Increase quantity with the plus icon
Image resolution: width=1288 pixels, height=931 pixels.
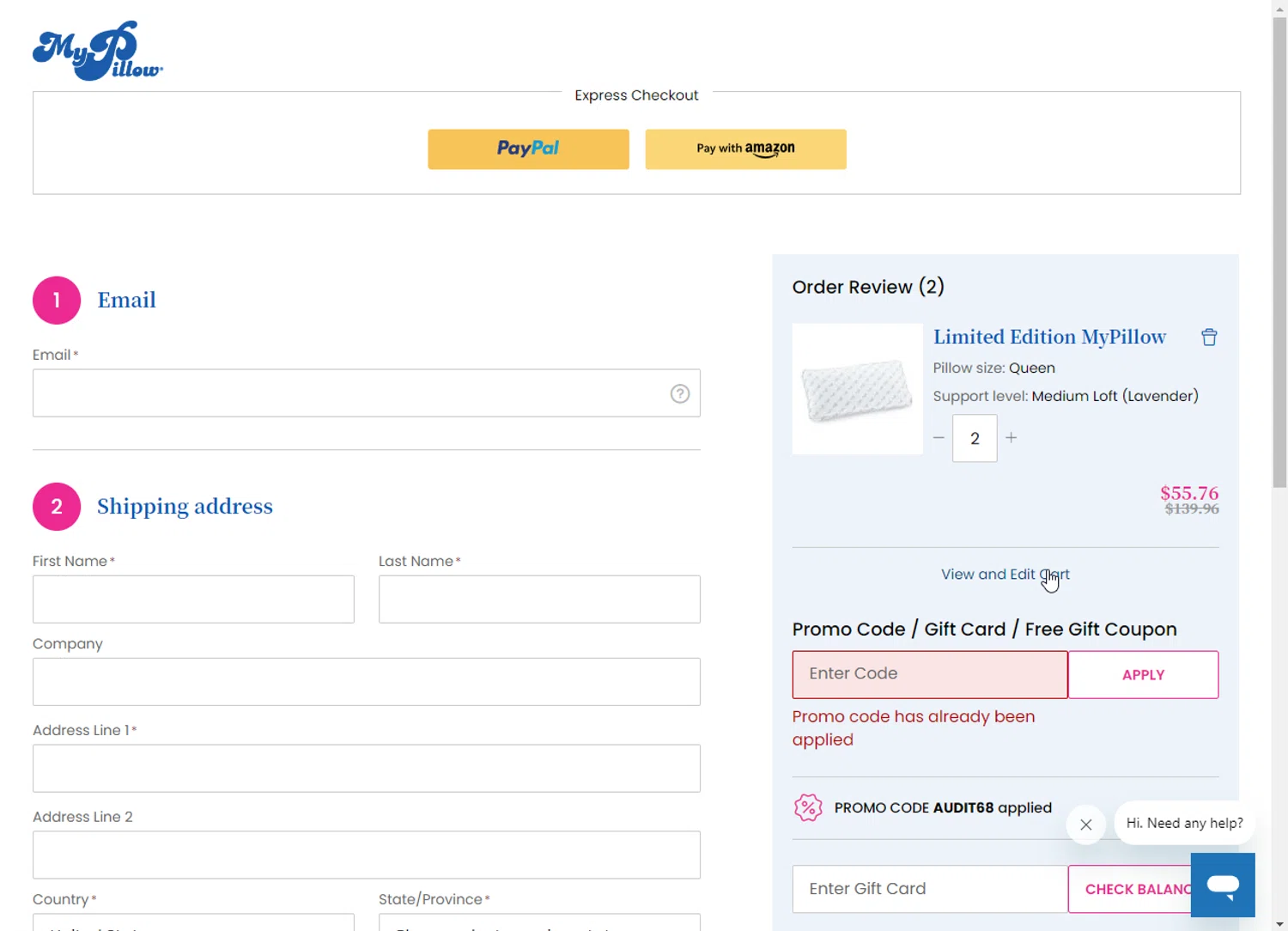coord(1012,438)
